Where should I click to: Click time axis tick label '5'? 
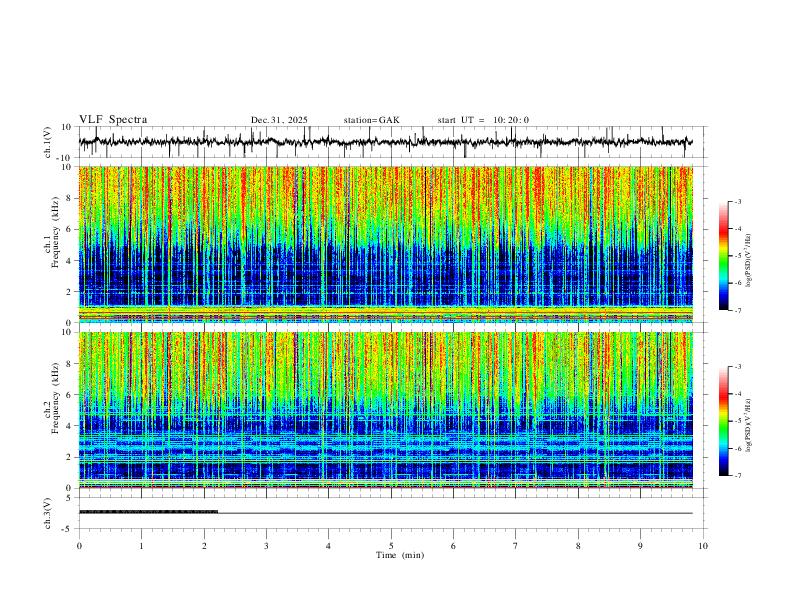click(391, 546)
